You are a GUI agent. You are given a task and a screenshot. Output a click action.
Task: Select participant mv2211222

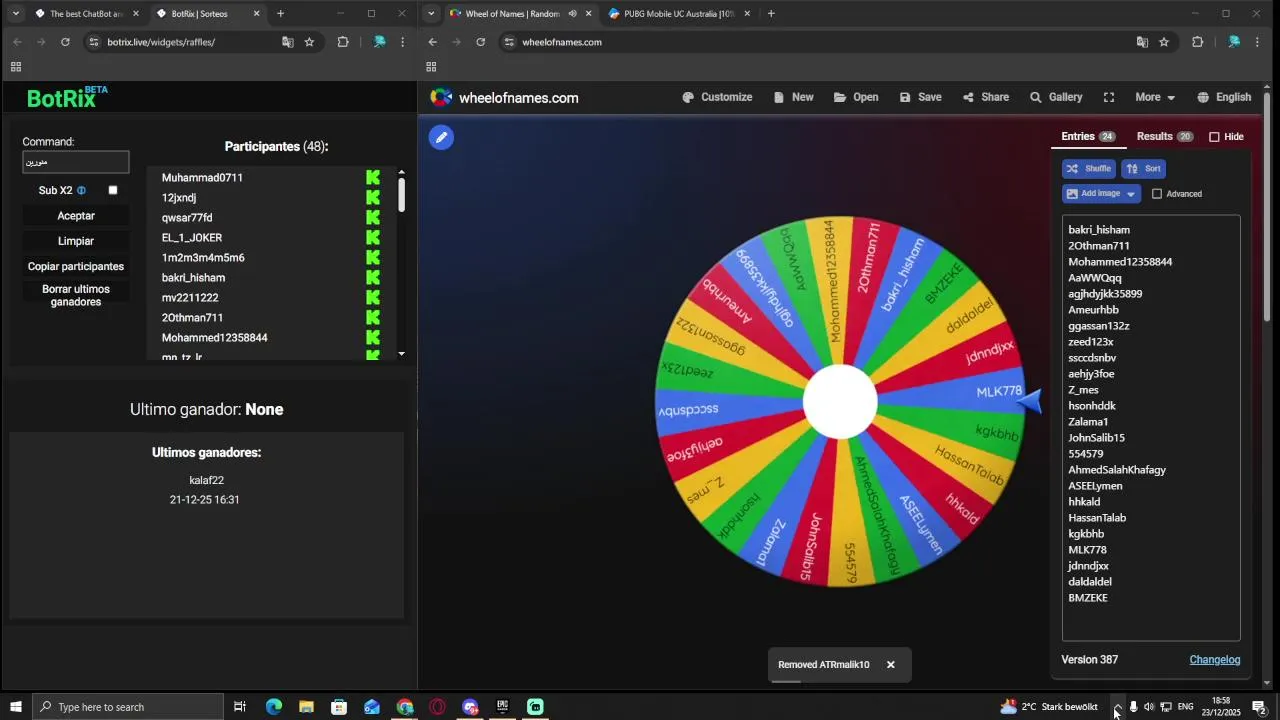pyautogui.click(x=190, y=298)
